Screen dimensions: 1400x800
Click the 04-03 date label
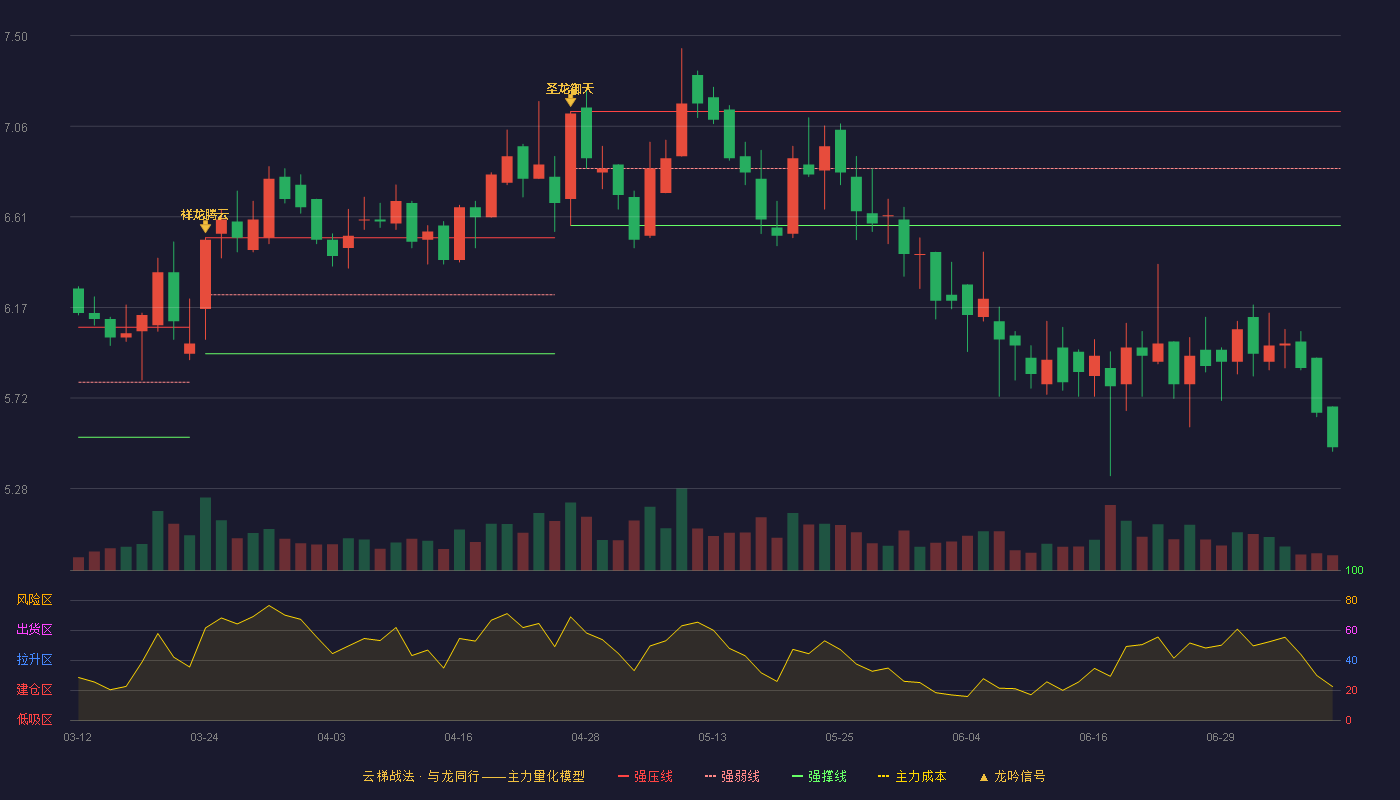(331, 737)
